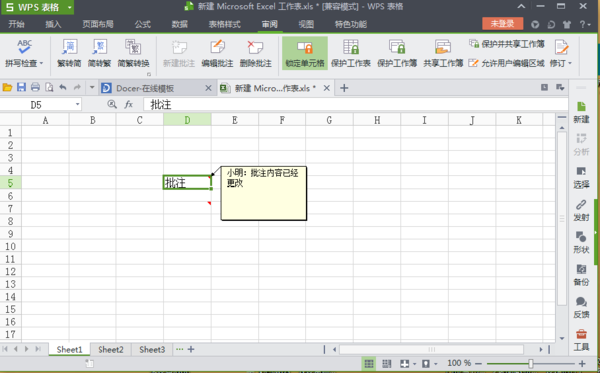
Task: Click the print icon
Action: click(x=35, y=88)
